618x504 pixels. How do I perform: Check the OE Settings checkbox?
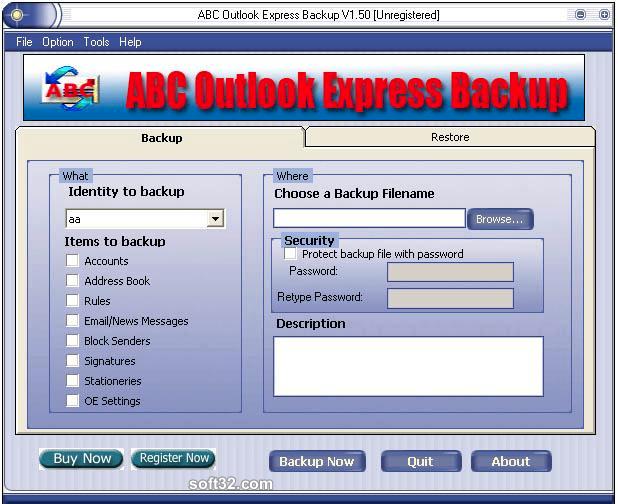click(x=73, y=401)
